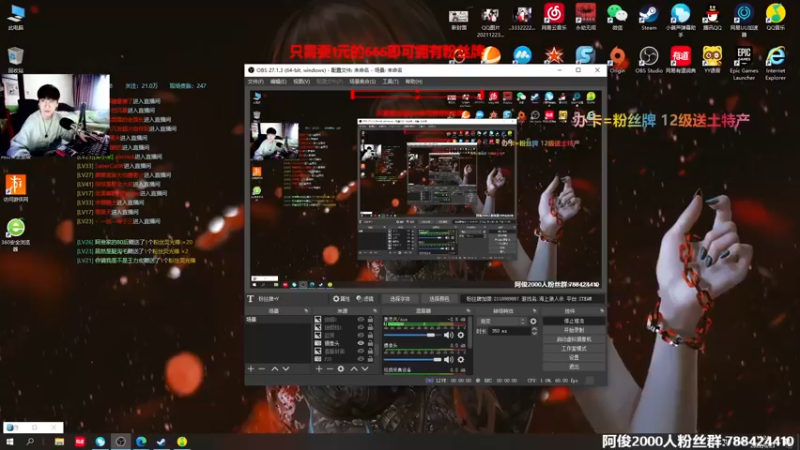Click the Studio Mode button

tap(574, 348)
